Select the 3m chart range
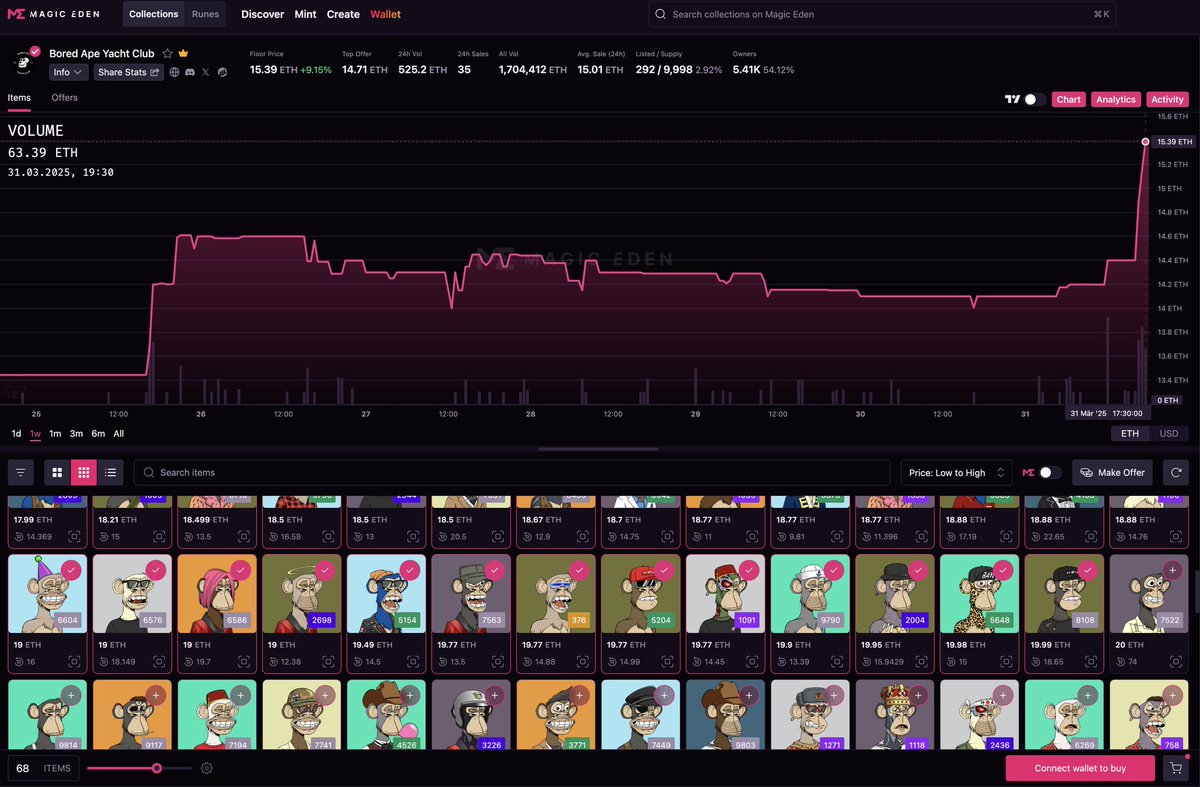The width and height of the screenshot is (1200, 787). point(76,433)
